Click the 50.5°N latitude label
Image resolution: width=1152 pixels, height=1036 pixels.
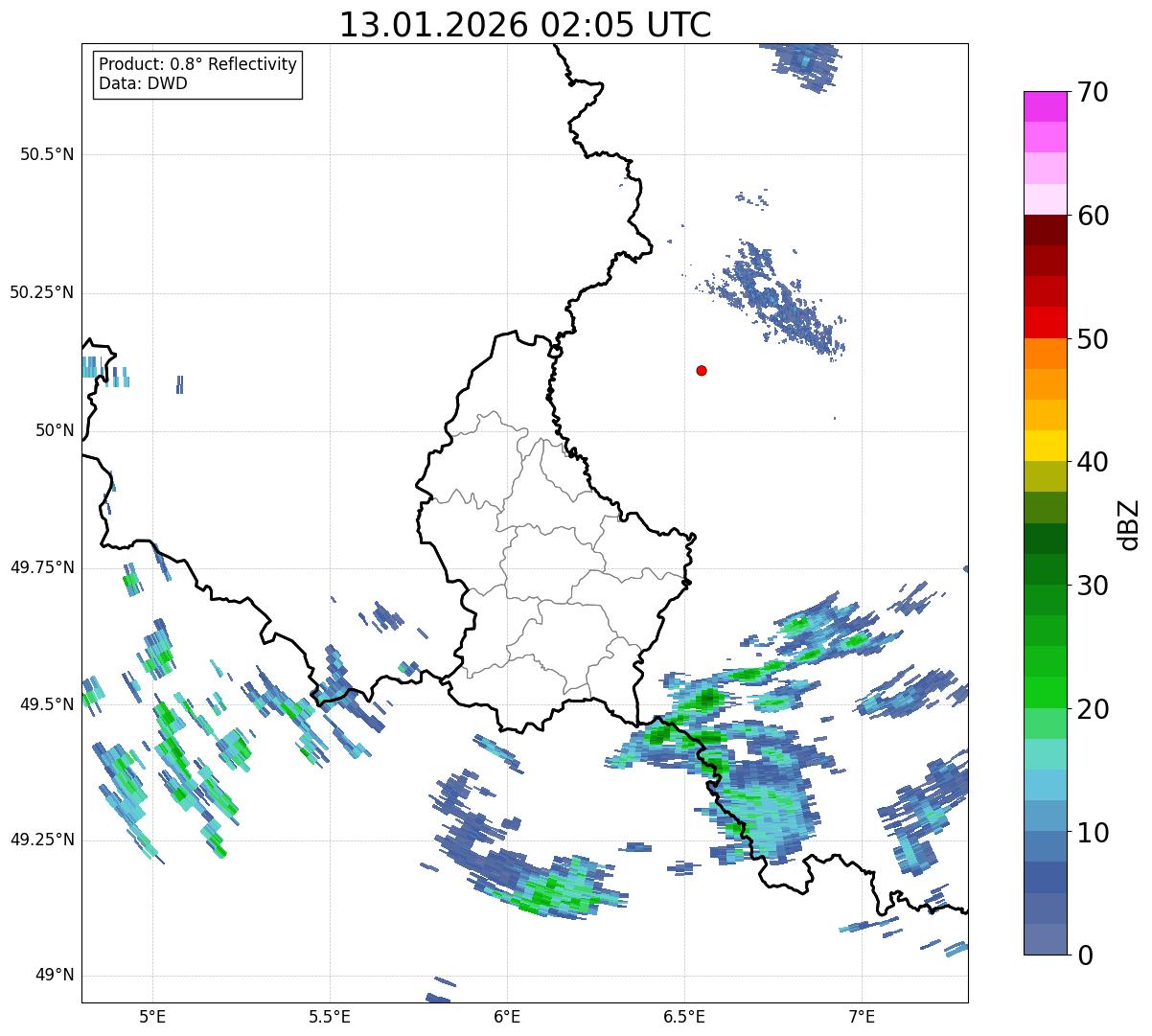coord(47,154)
